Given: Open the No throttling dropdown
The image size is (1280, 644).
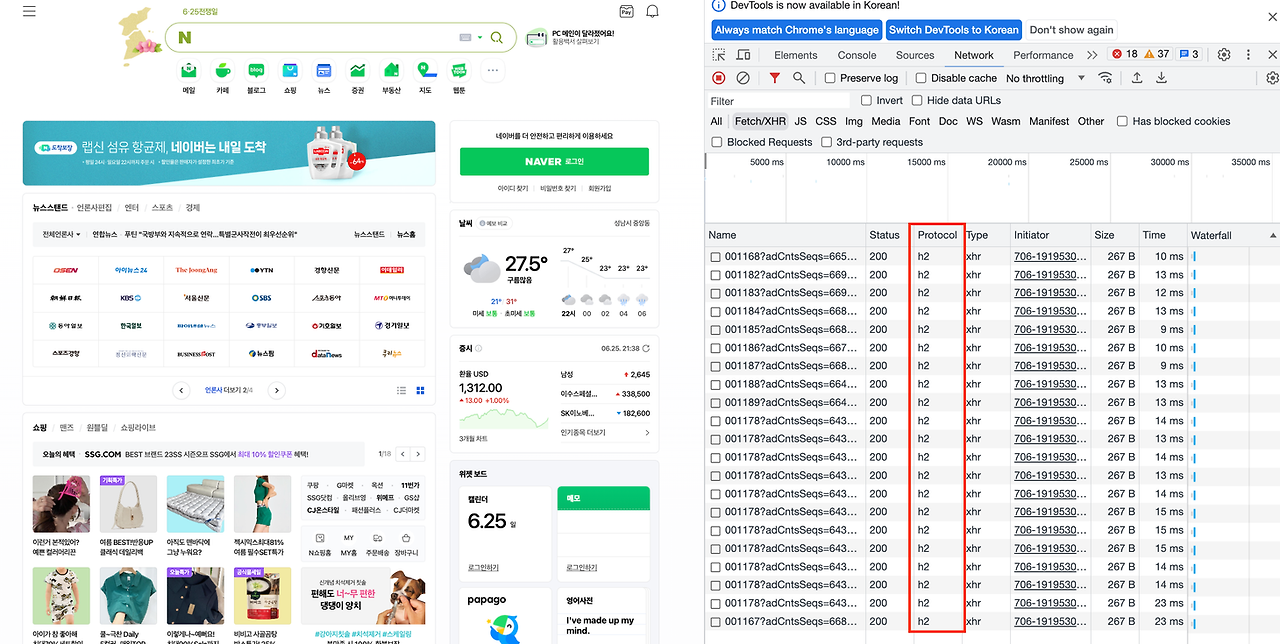Looking at the screenshot, I should [x=1044, y=78].
